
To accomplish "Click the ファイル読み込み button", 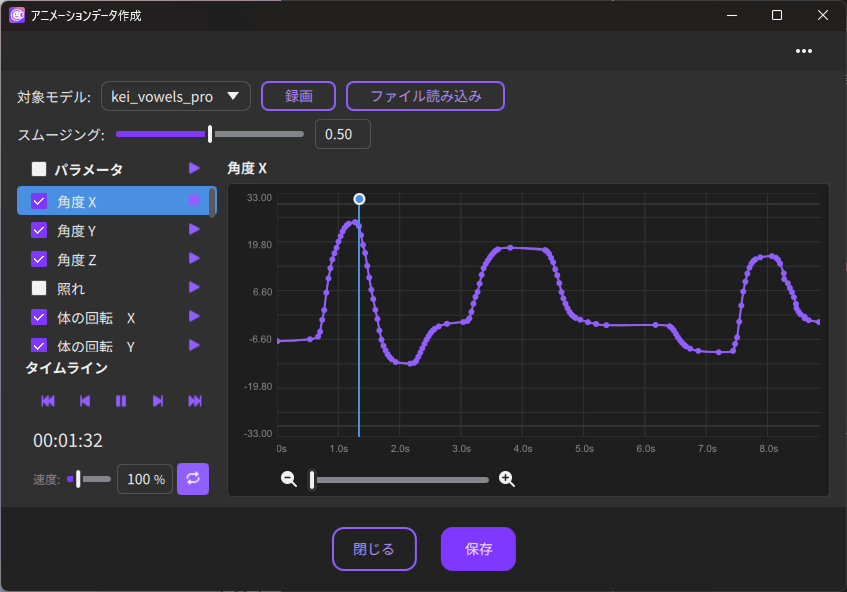I will click(x=425, y=96).
